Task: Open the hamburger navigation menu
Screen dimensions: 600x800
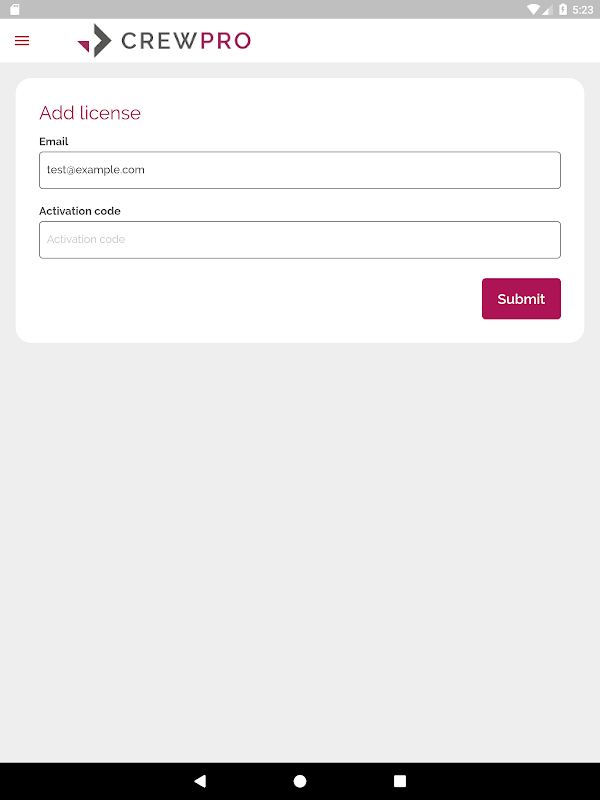Action: tap(22, 41)
